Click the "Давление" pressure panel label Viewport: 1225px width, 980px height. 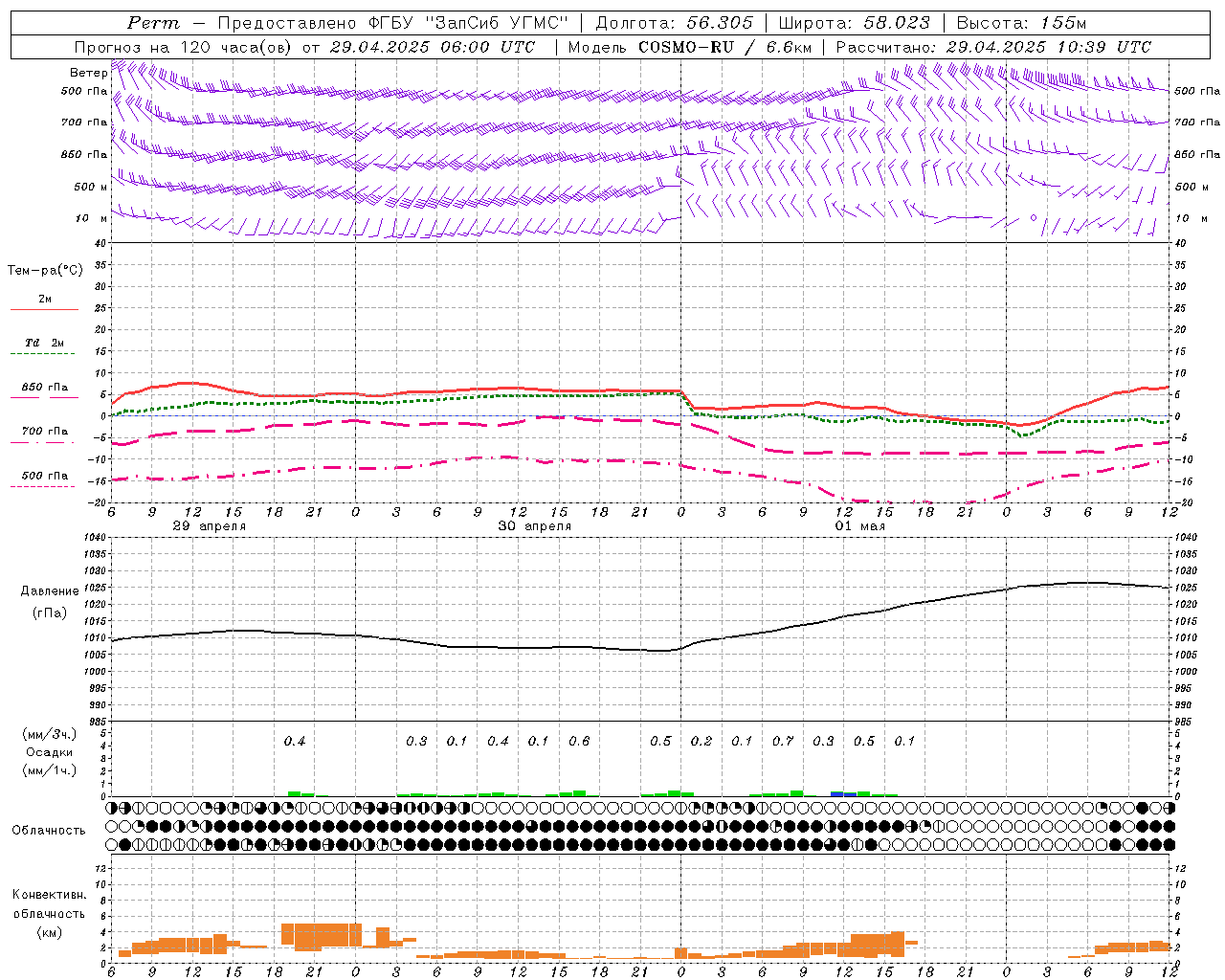pyautogui.click(x=50, y=591)
